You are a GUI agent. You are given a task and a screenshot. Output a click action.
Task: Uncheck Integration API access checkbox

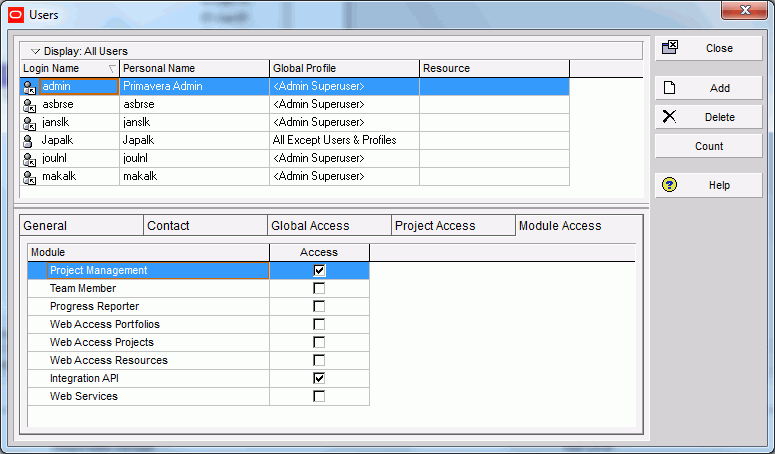coord(319,378)
